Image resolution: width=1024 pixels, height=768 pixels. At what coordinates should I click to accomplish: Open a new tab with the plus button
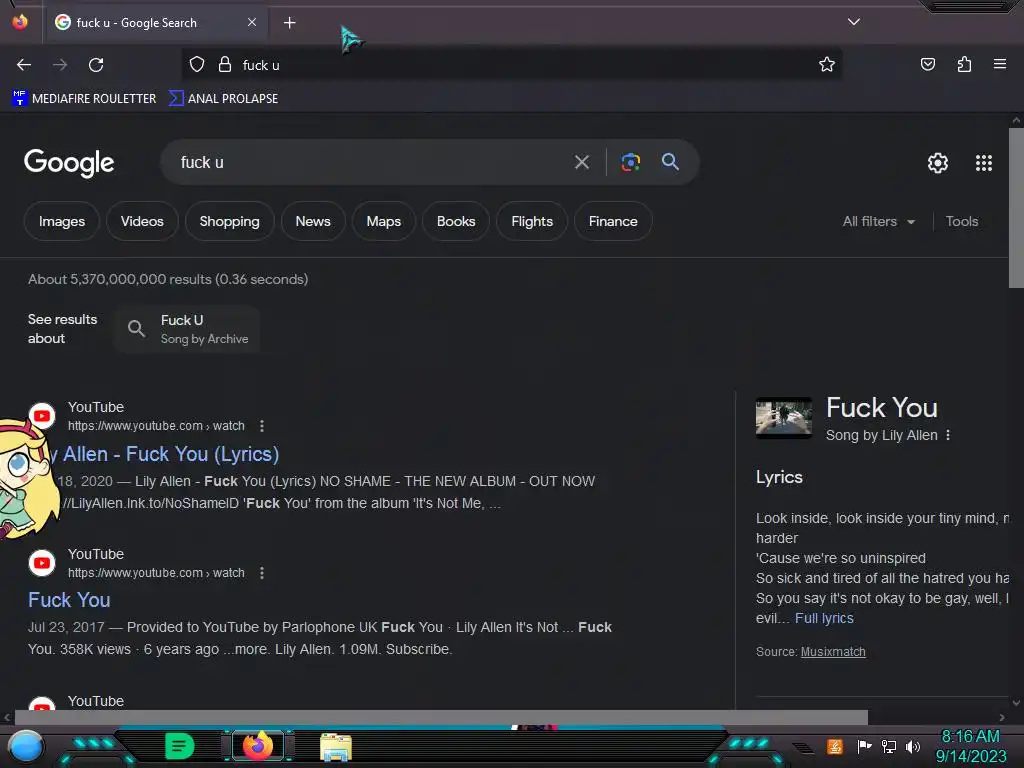pyautogui.click(x=289, y=23)
